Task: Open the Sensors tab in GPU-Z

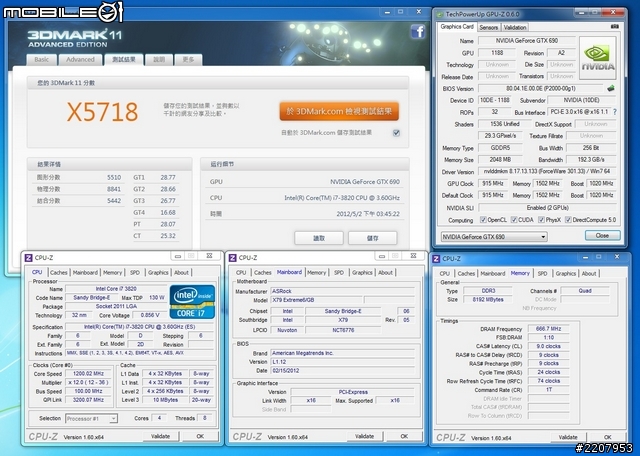Action: pyautogui.click(x=488, y=27)
